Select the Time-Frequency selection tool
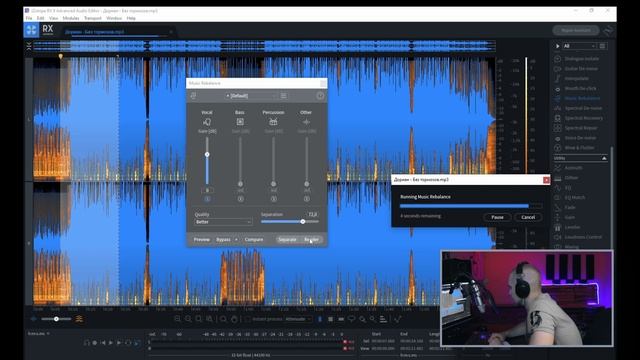The width and height of the screenshot is (640, 360). [330, 319]
